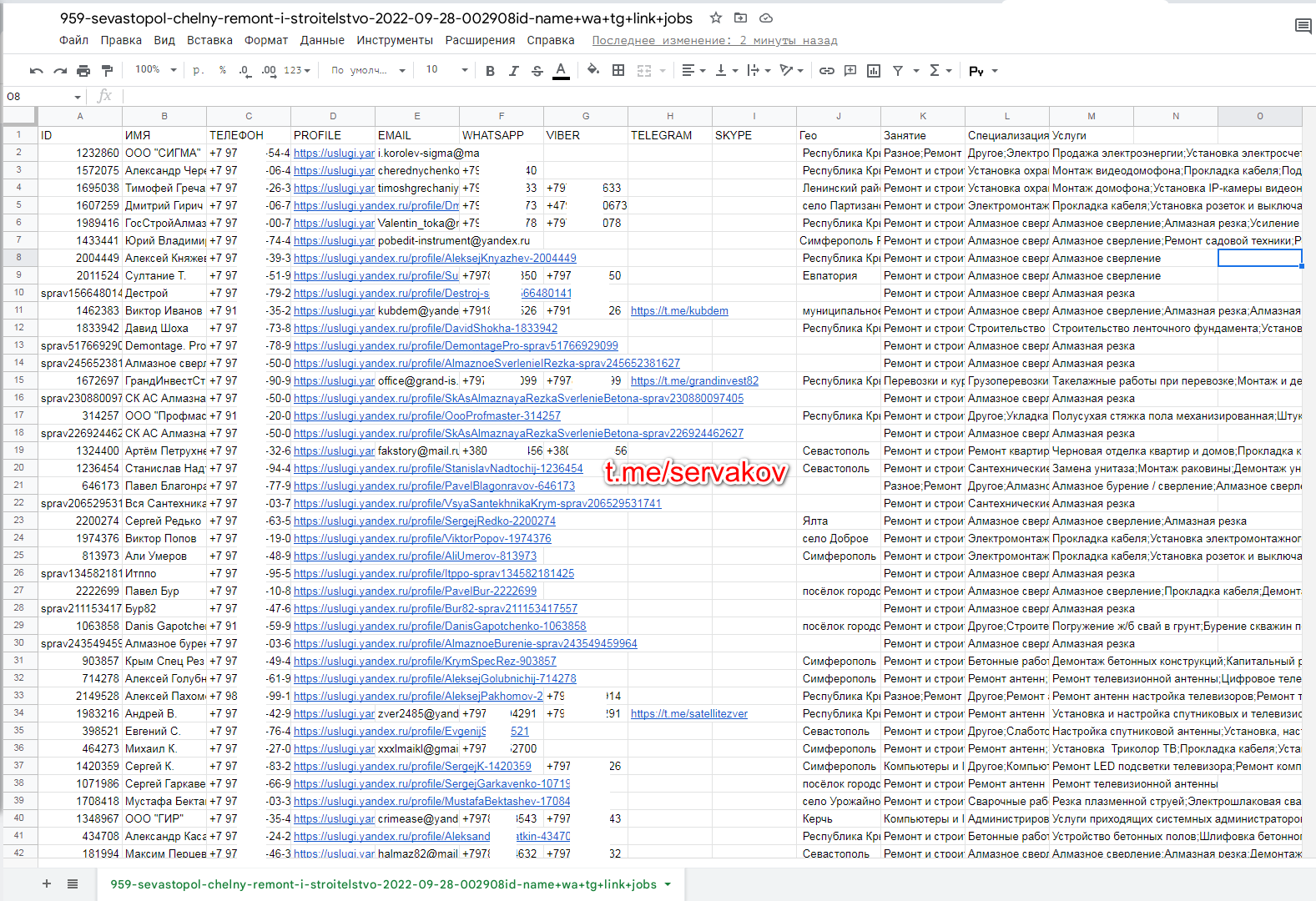Open the fill color picker
The height and width of the screenshot is (901, 1316).
(x=593, y=70)
